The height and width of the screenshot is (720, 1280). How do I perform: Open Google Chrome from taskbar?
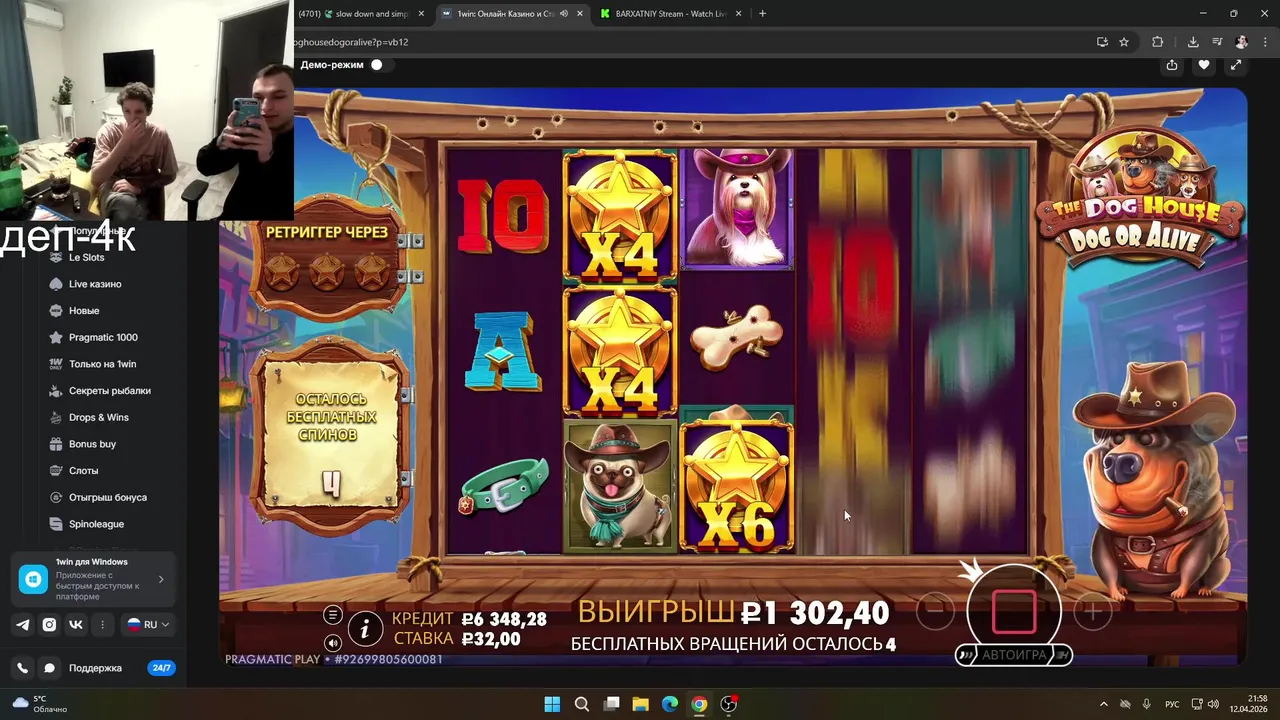tap(699, 704)
